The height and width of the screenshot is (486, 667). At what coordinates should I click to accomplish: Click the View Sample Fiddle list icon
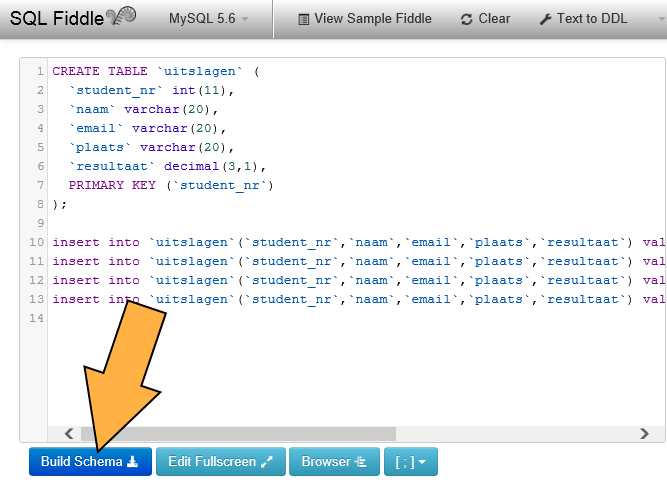point(303,19)
